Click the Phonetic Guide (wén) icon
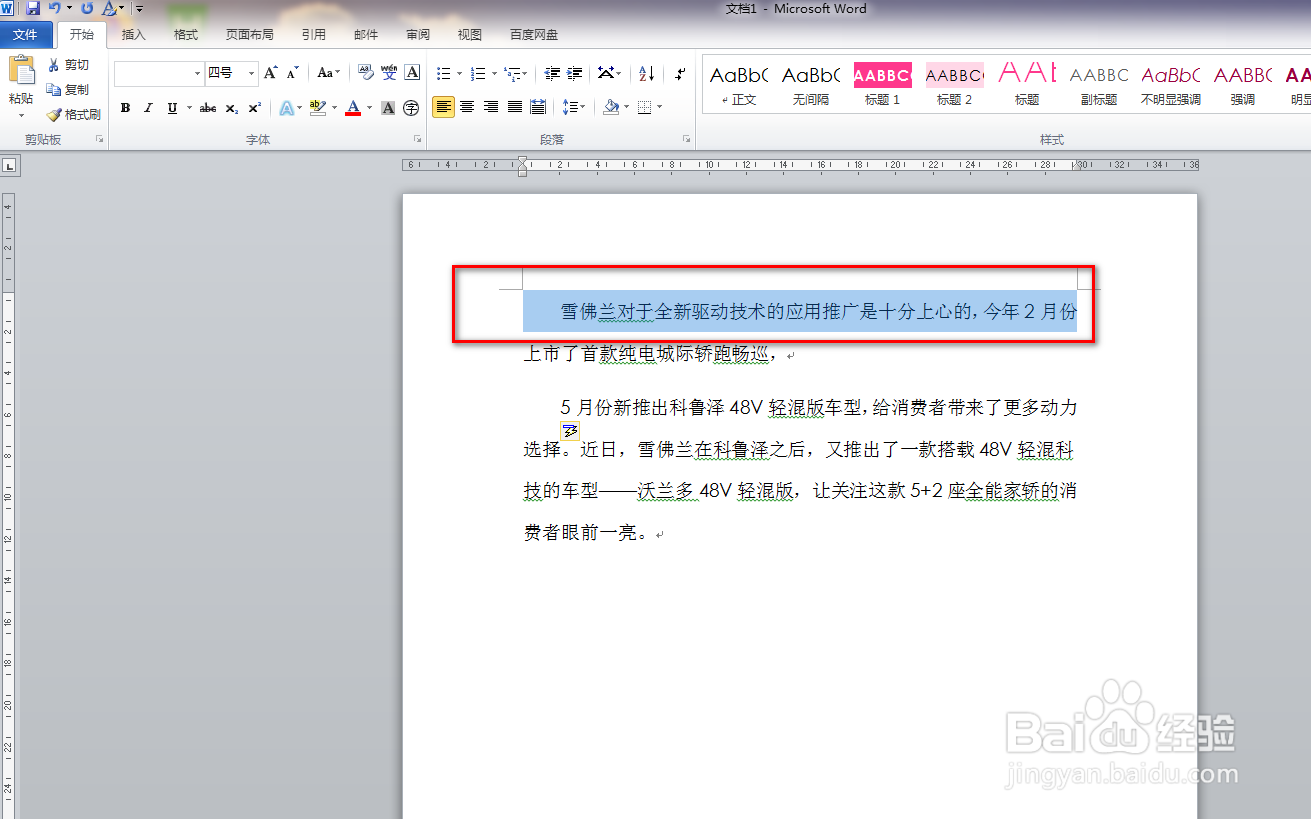This screenshot has height=819, width=1311. click(x=389, y=73)
